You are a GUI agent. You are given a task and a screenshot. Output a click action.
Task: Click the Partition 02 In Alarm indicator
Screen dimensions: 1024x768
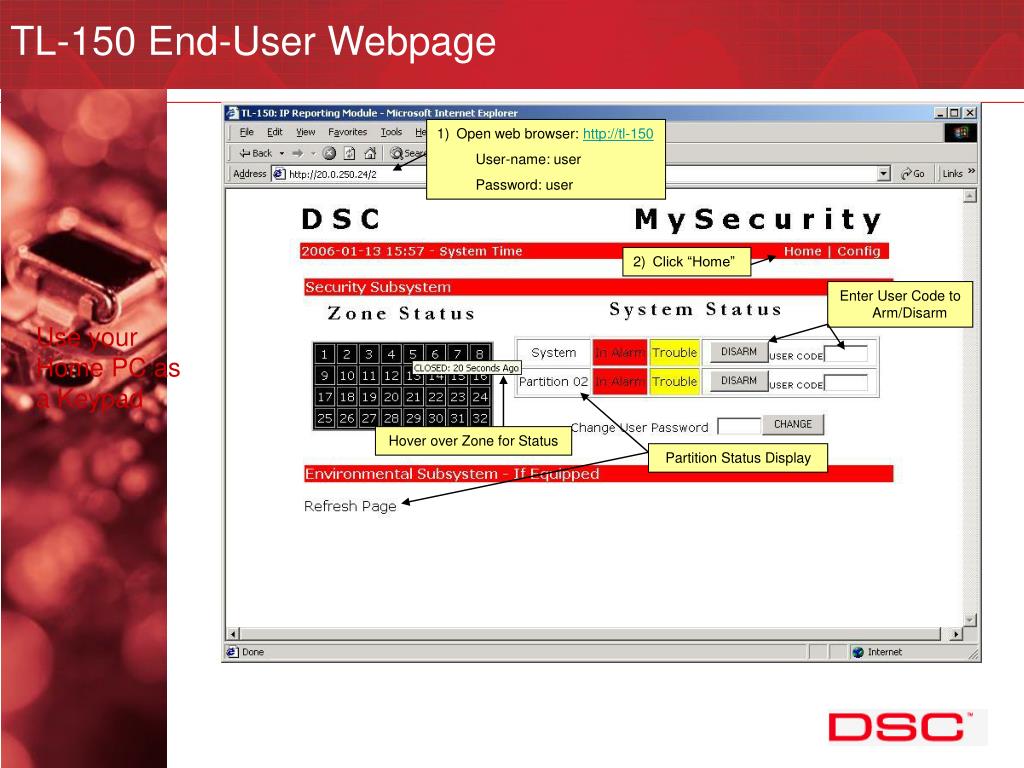(620, 381)
